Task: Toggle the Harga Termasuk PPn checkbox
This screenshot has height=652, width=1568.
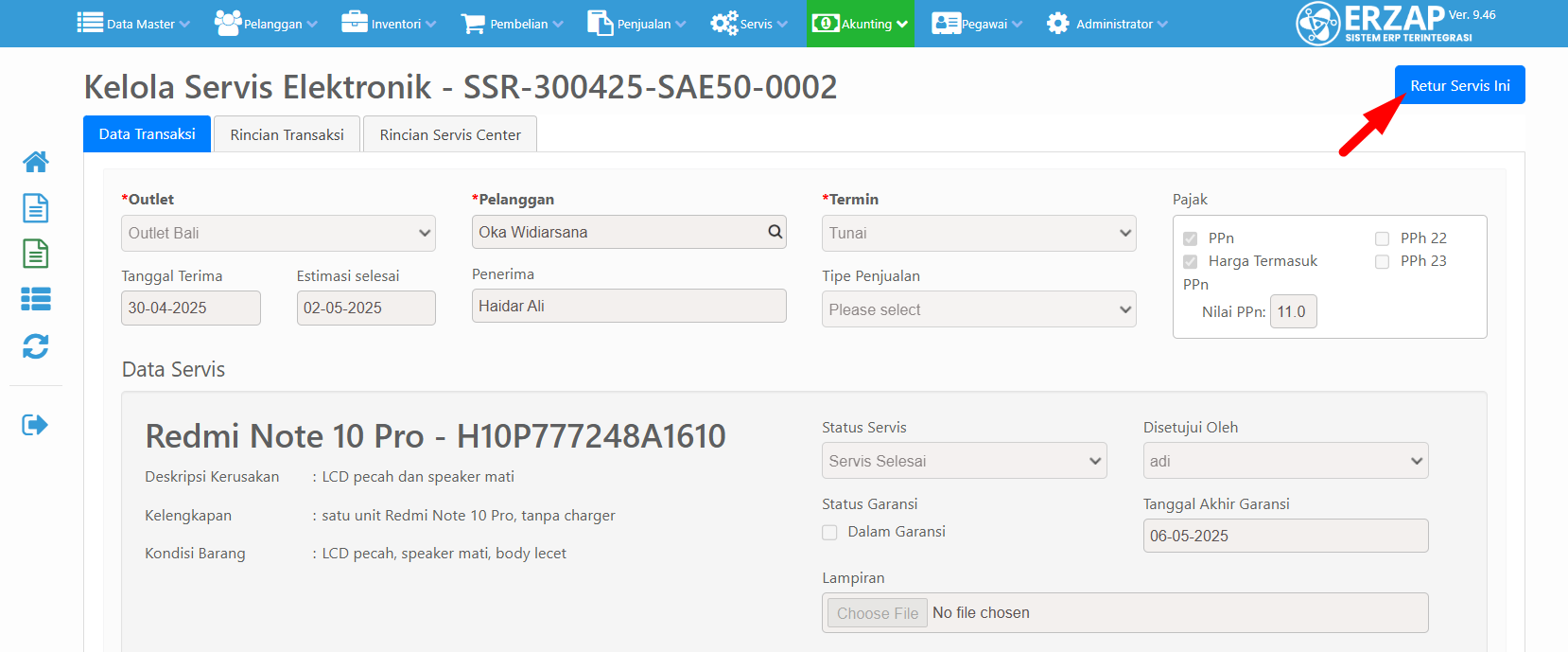Action: click(x=1191, y=261)
